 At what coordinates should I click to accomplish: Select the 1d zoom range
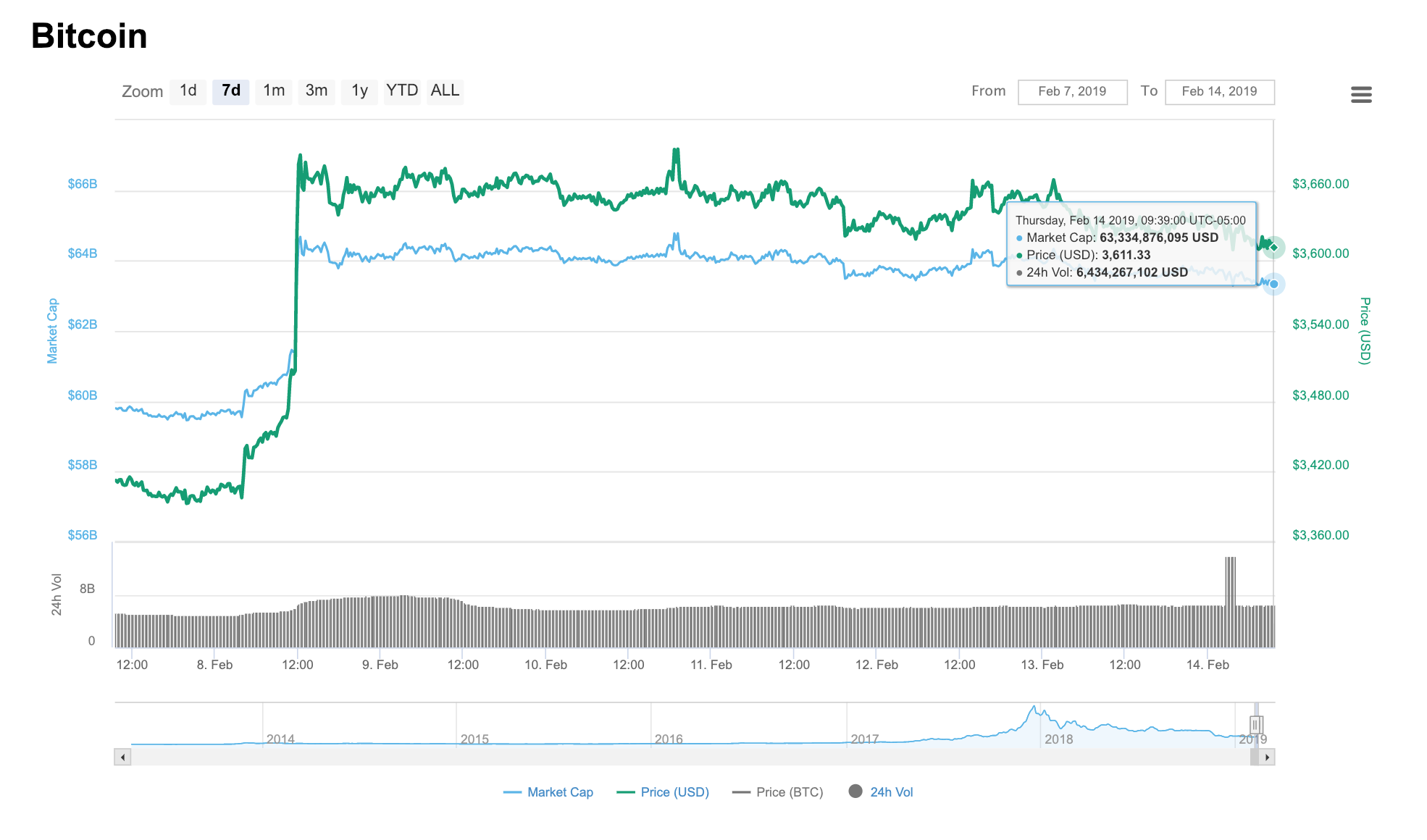(188, 91)
